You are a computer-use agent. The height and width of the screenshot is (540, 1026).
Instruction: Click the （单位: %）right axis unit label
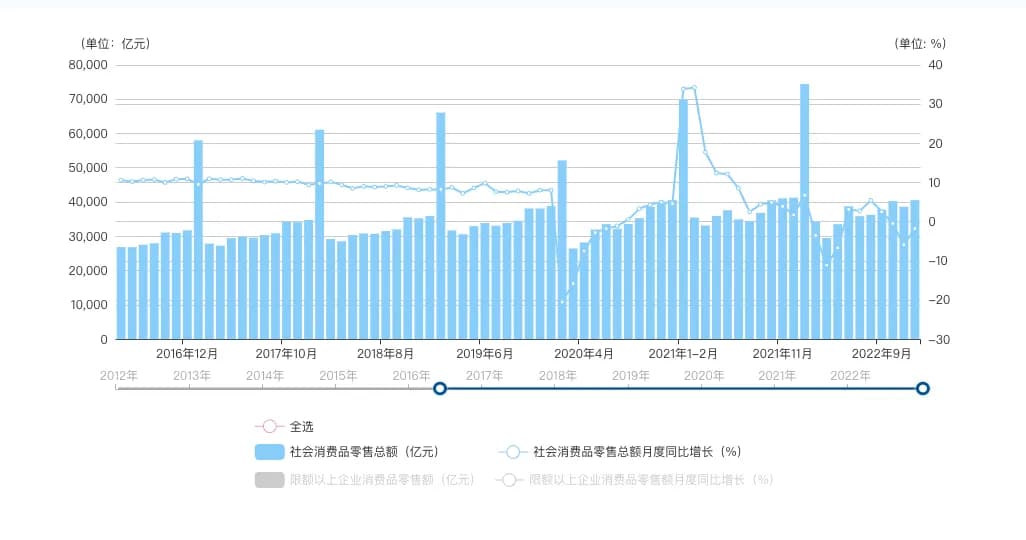(920, 43)
